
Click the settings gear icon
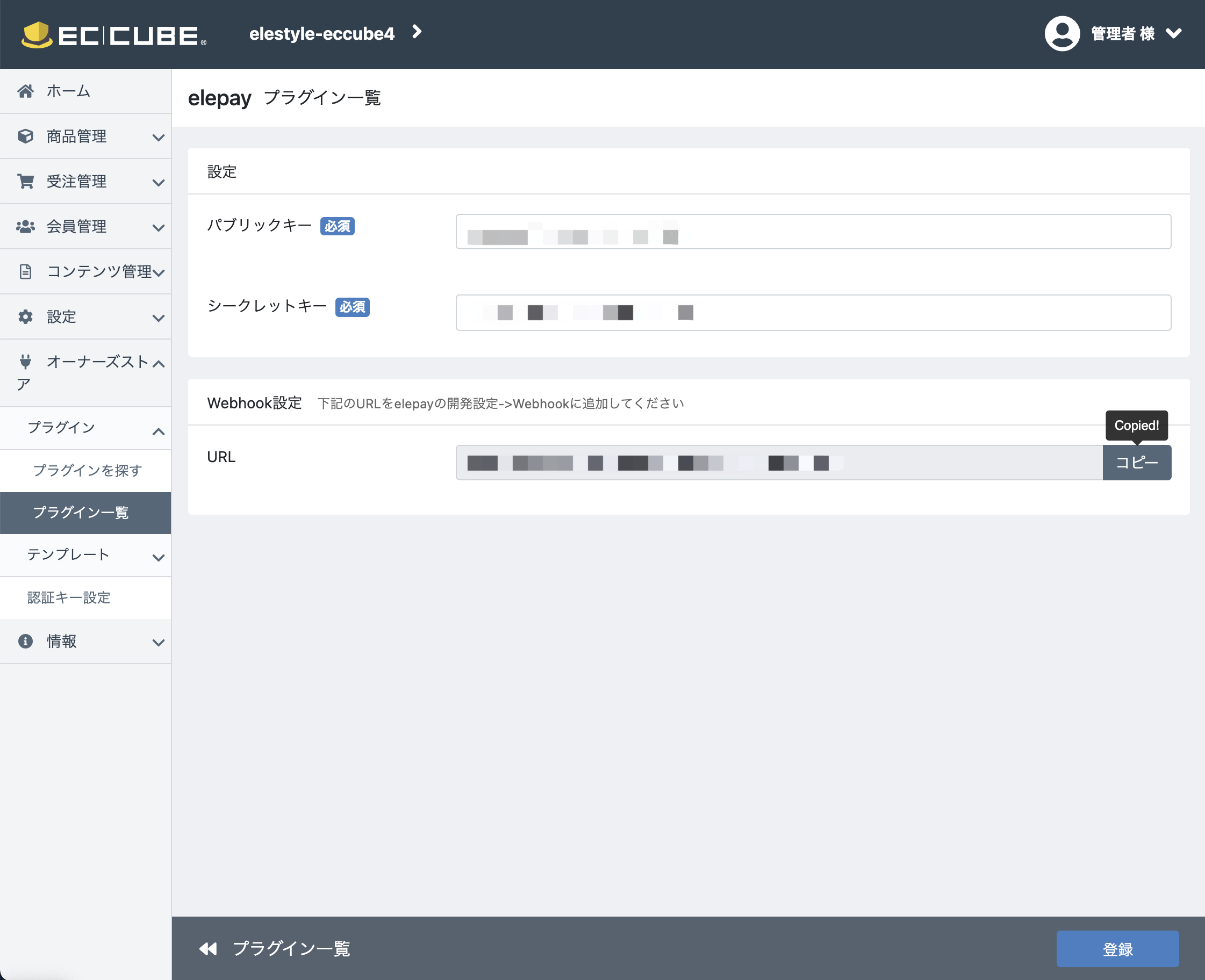(x=25, y=316)
